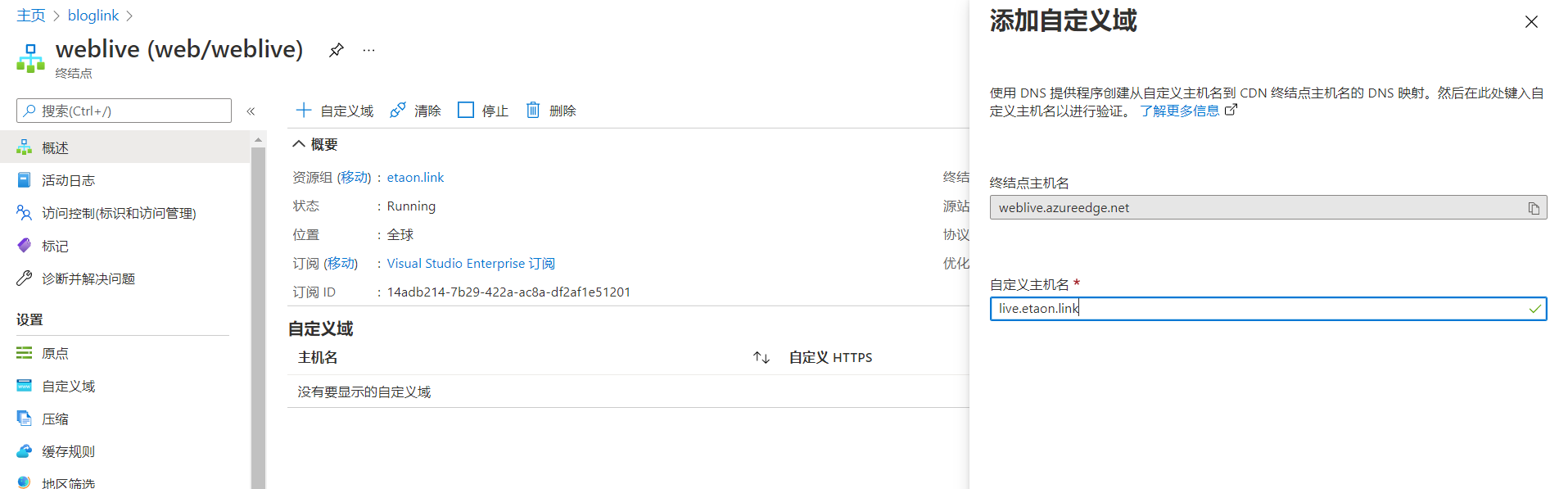Screen dimensions: 1568x489
Task: Click the 全球 location value
Action: 400,234
